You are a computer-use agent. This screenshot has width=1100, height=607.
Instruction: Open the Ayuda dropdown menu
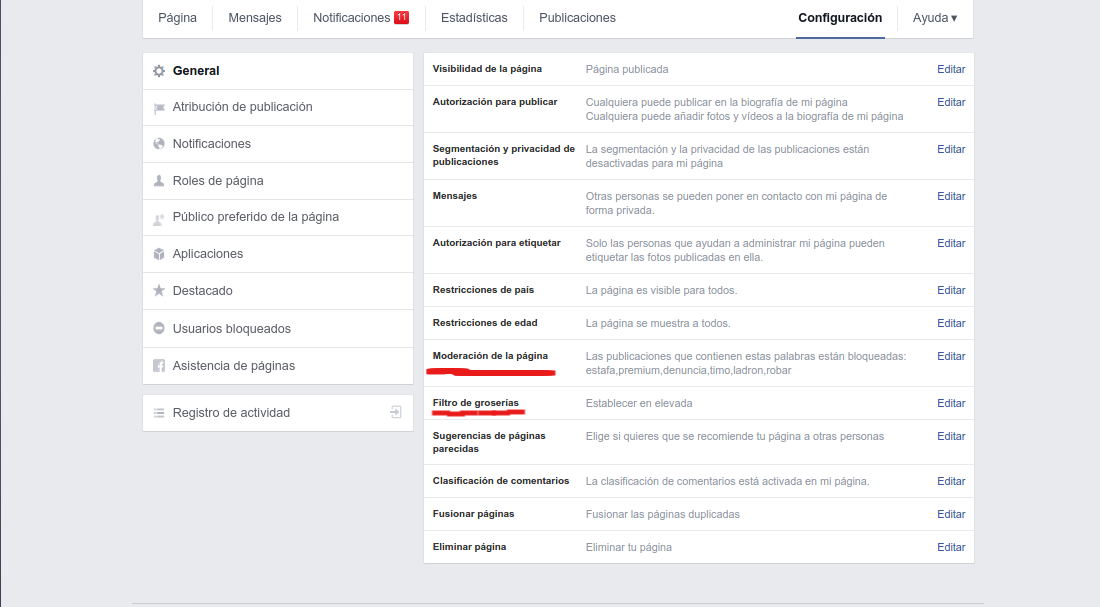[x=934, y=18]
